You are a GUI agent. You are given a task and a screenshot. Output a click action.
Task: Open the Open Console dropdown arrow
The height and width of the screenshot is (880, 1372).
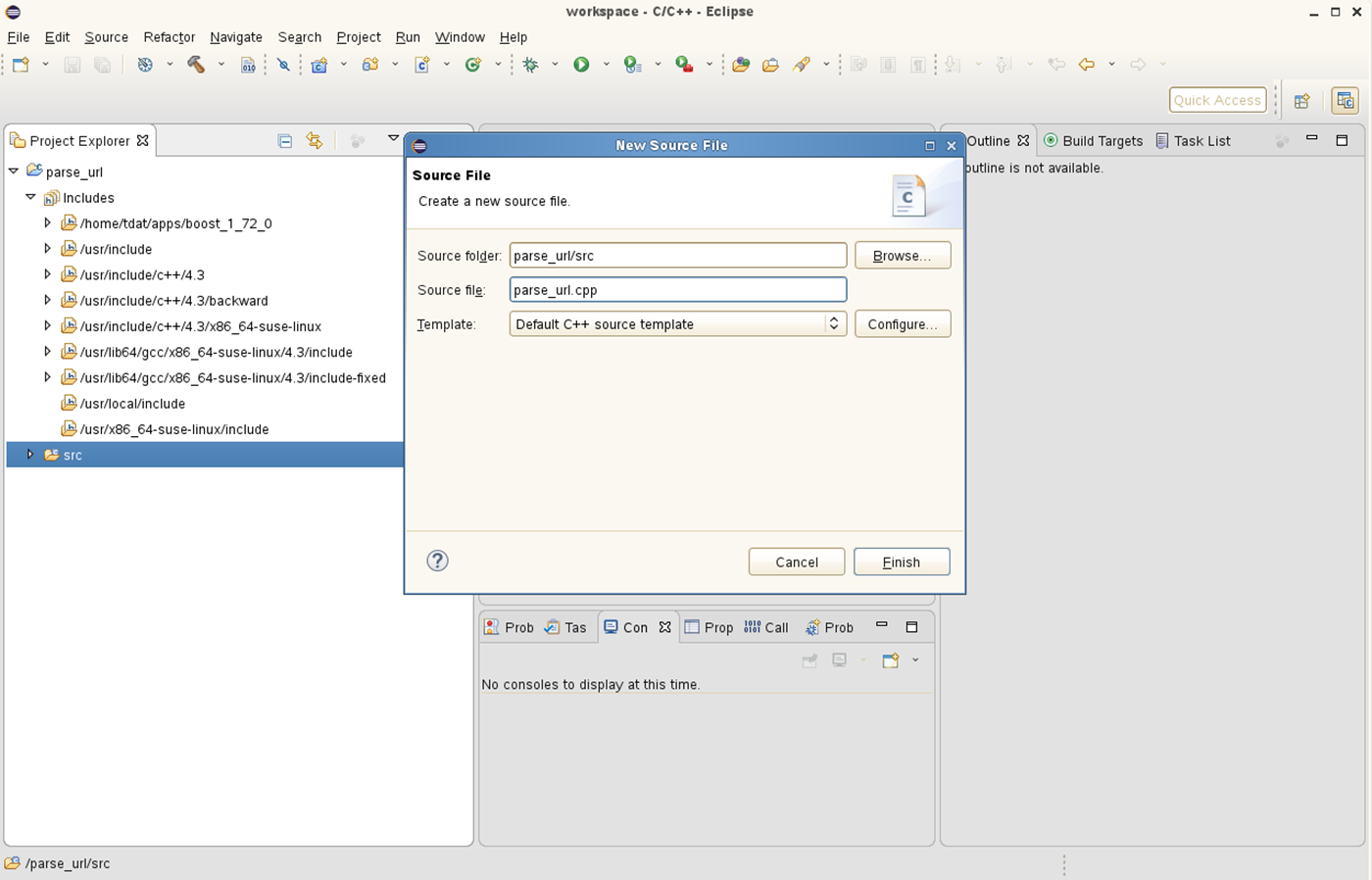click(915, 660)
